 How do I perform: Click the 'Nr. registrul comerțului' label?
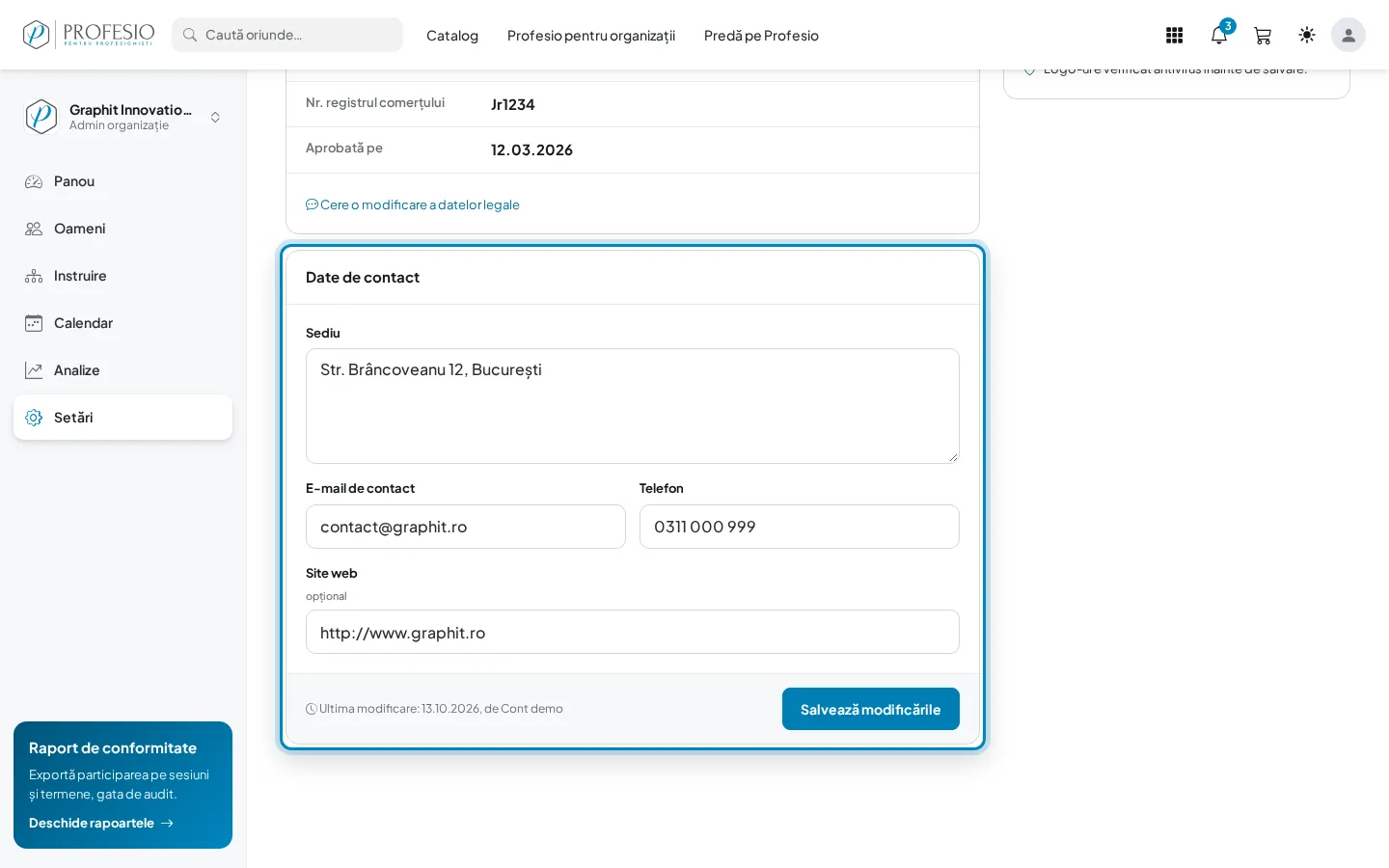click(x=375, y=102)
